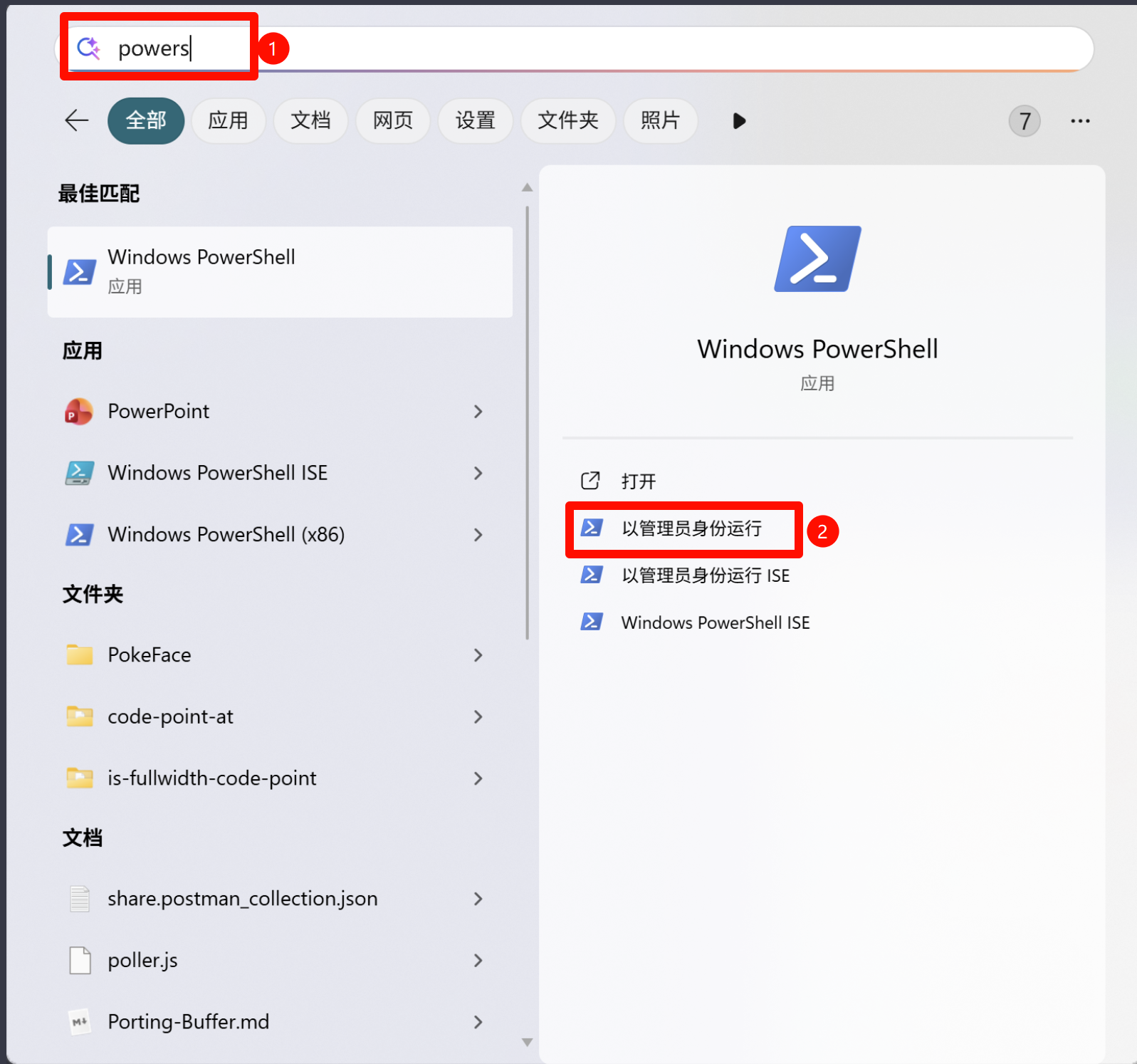
Task: Click the Windows PowerShell ISE icon in results
Action: tap(79, 473)
